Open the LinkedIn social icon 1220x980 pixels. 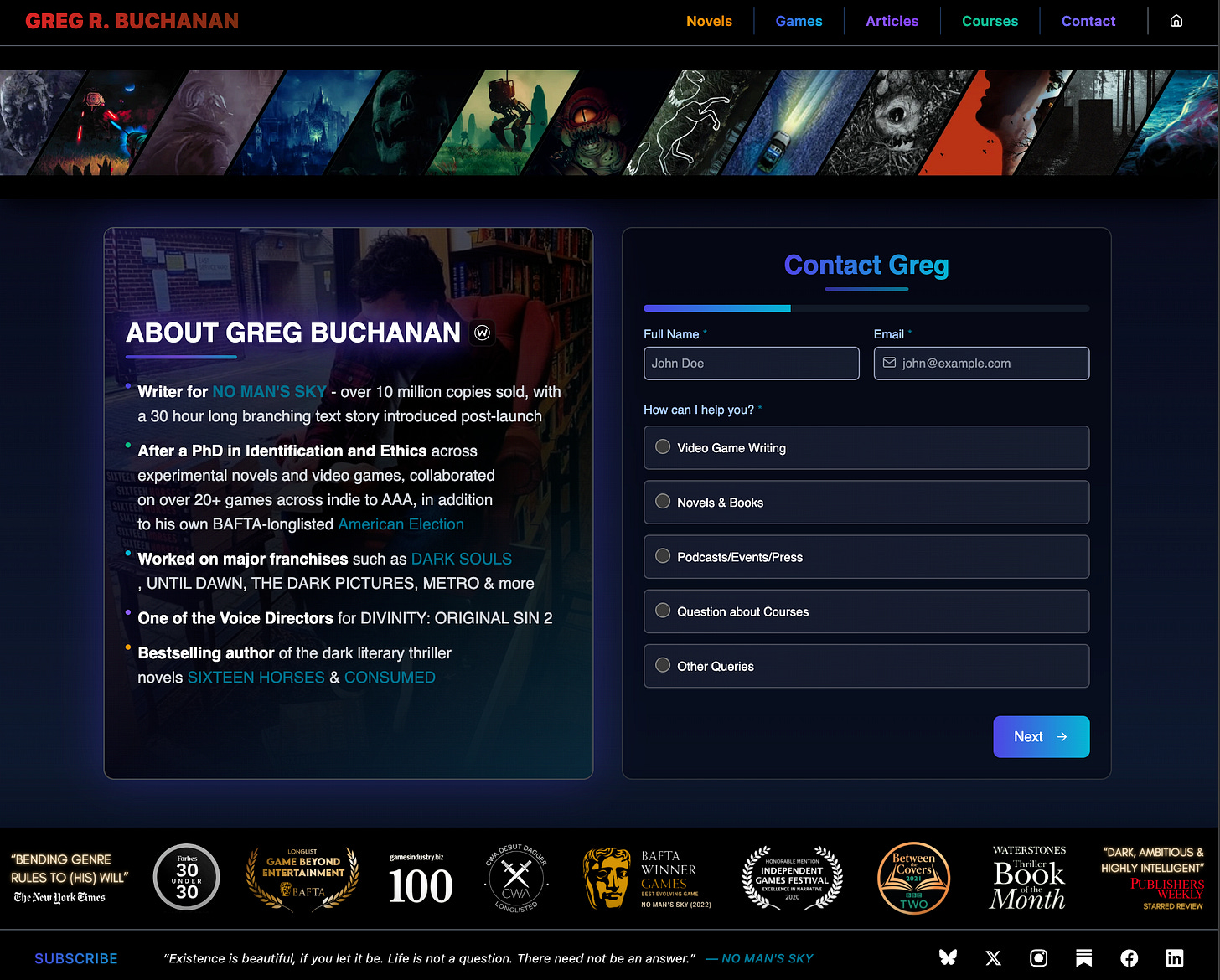(1174, 957)
